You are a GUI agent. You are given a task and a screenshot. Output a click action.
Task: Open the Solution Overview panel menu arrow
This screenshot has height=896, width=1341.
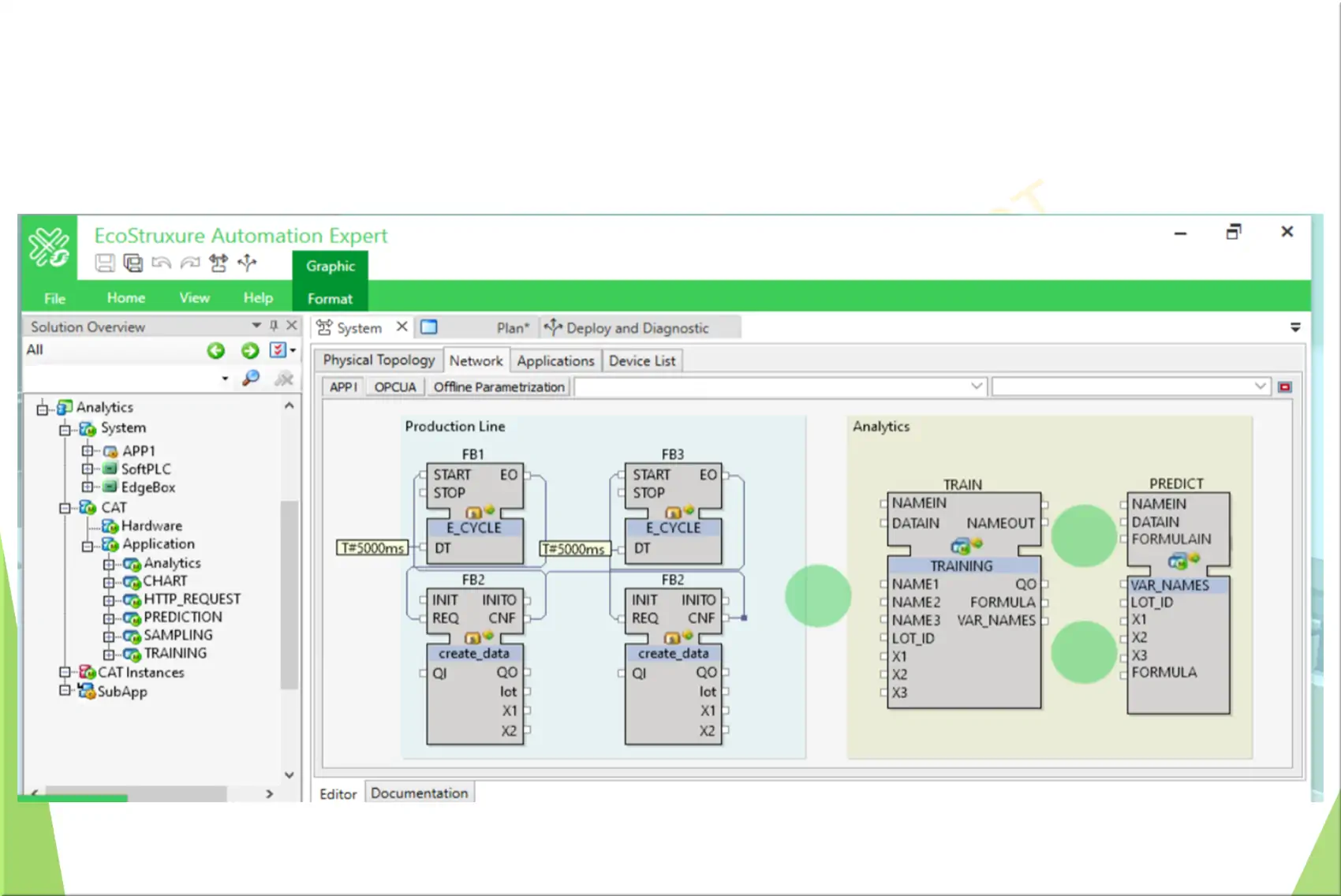point(256,325)
